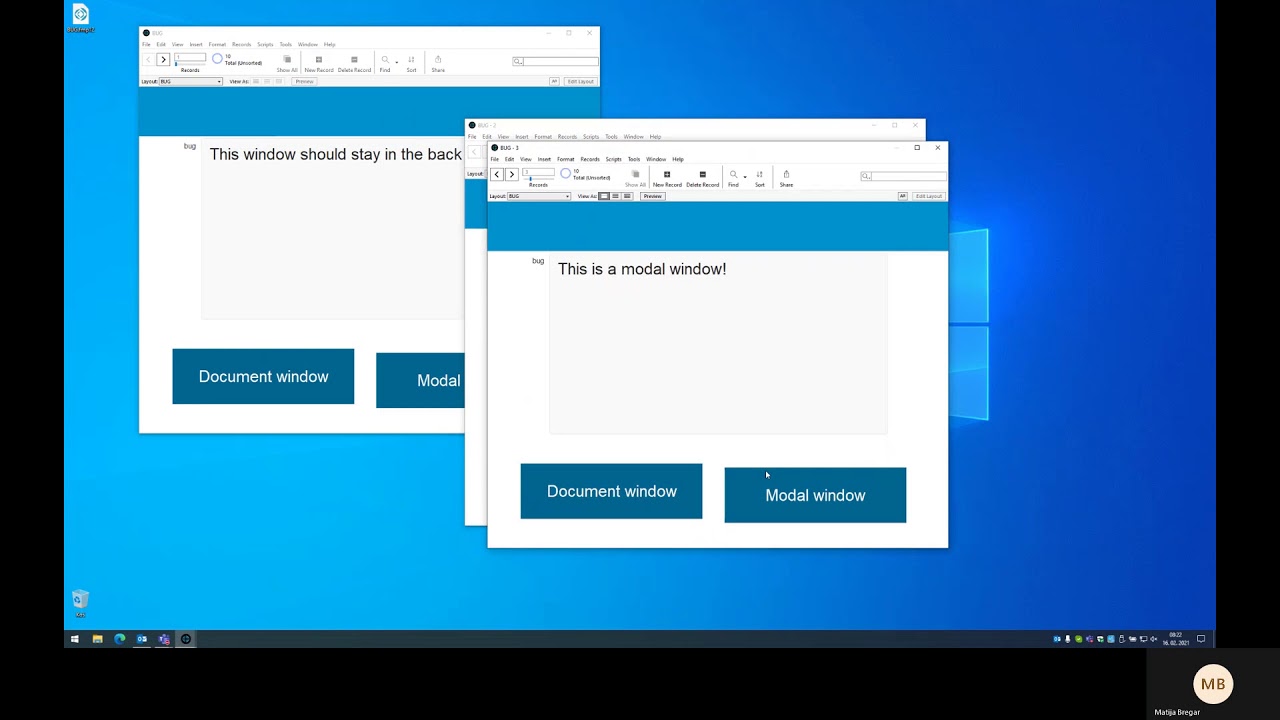Open Microsoft Teams from the taskbar

click(164, 639)
